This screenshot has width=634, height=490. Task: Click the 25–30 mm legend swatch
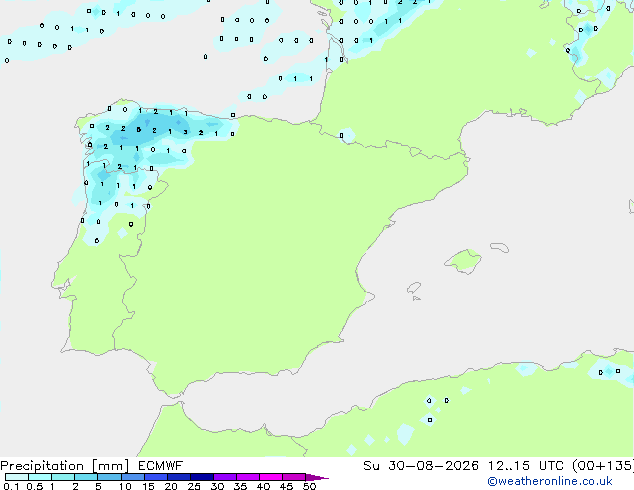[201, 477]
